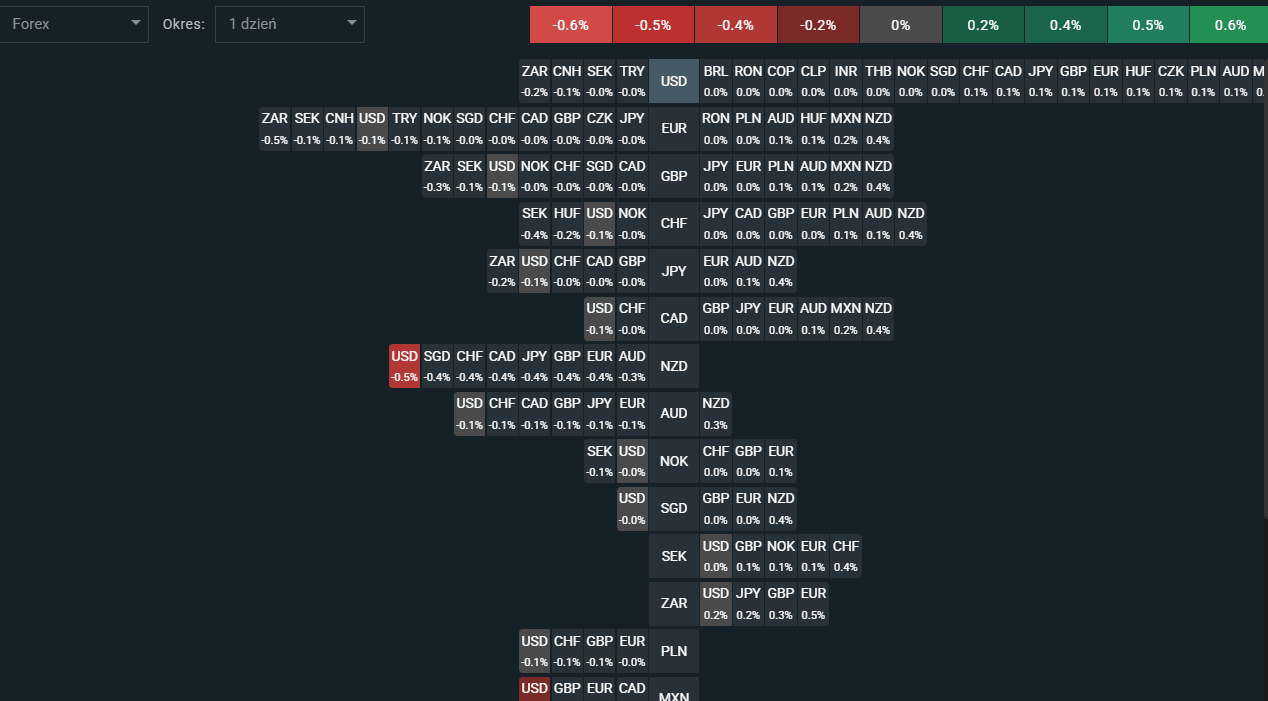Viewport: 1268px width, 701px height.
Task: Select the 0.6% green legend swatch
Action: pyautogui.click(x=1229, y=25)
